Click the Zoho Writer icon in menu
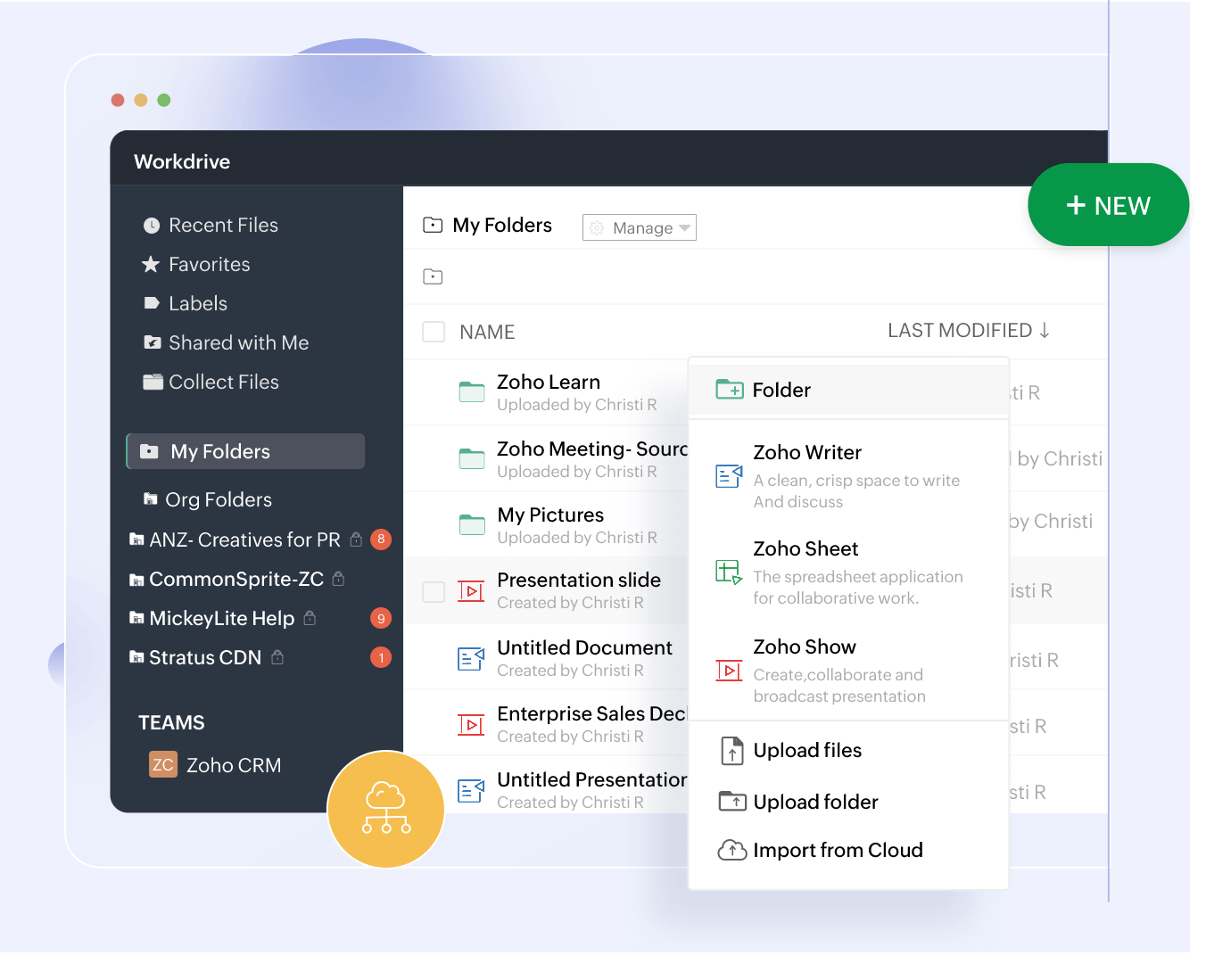Screen dimensions: 1206x980 tap(730, 476)
